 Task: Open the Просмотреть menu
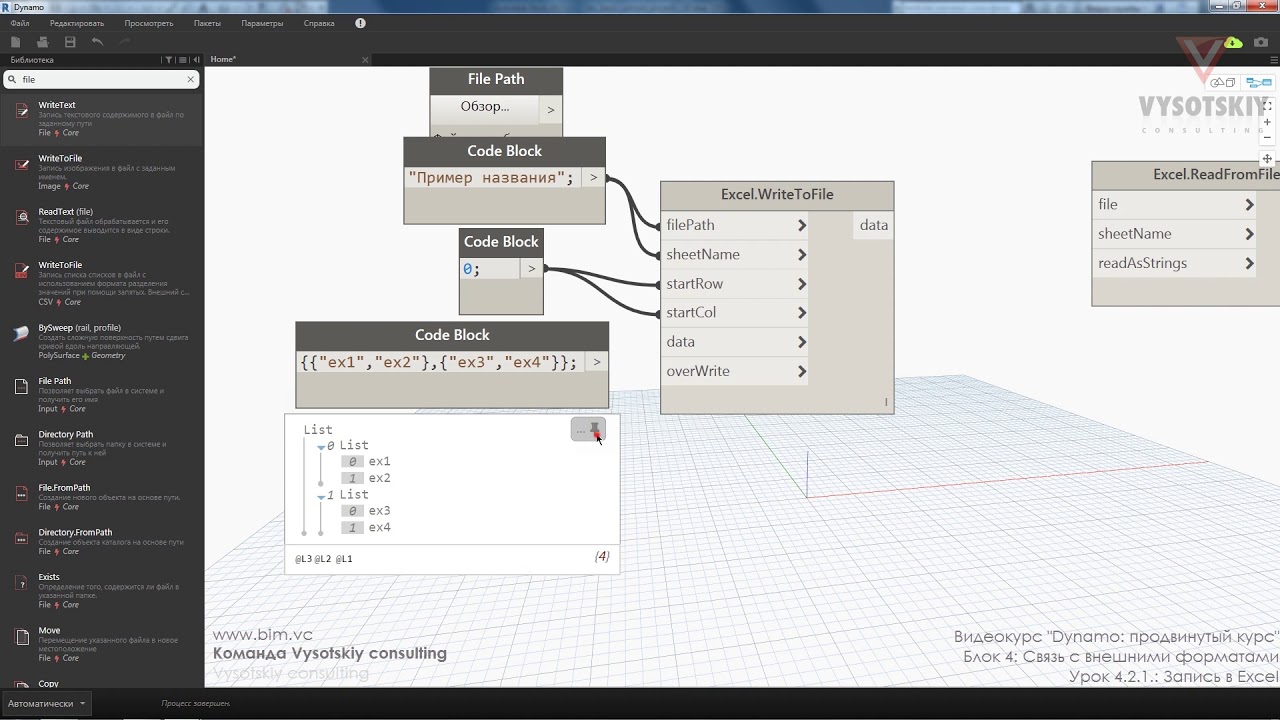pos(149,23)
